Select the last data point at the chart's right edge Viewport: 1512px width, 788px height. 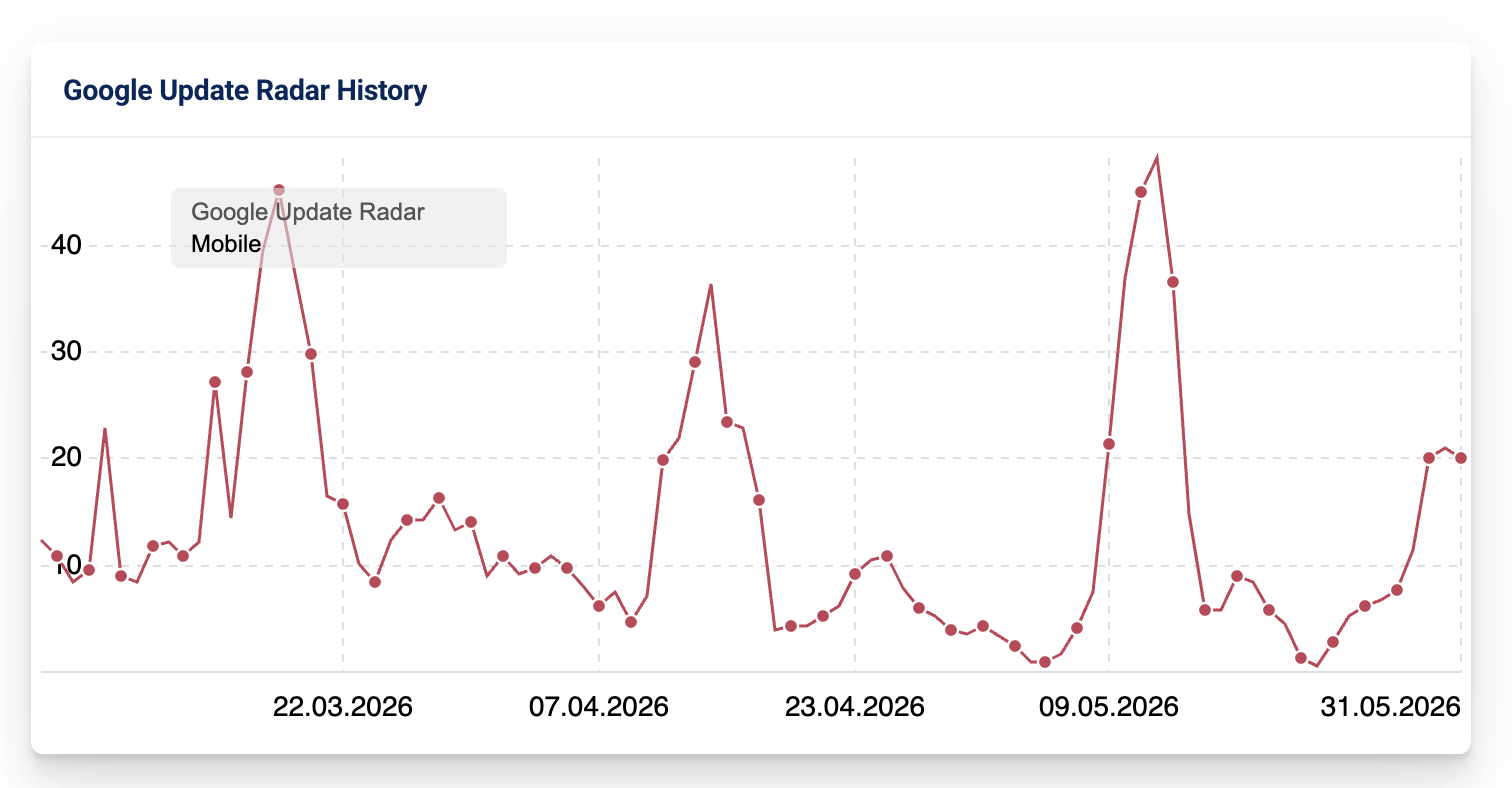coord(1461,458)
